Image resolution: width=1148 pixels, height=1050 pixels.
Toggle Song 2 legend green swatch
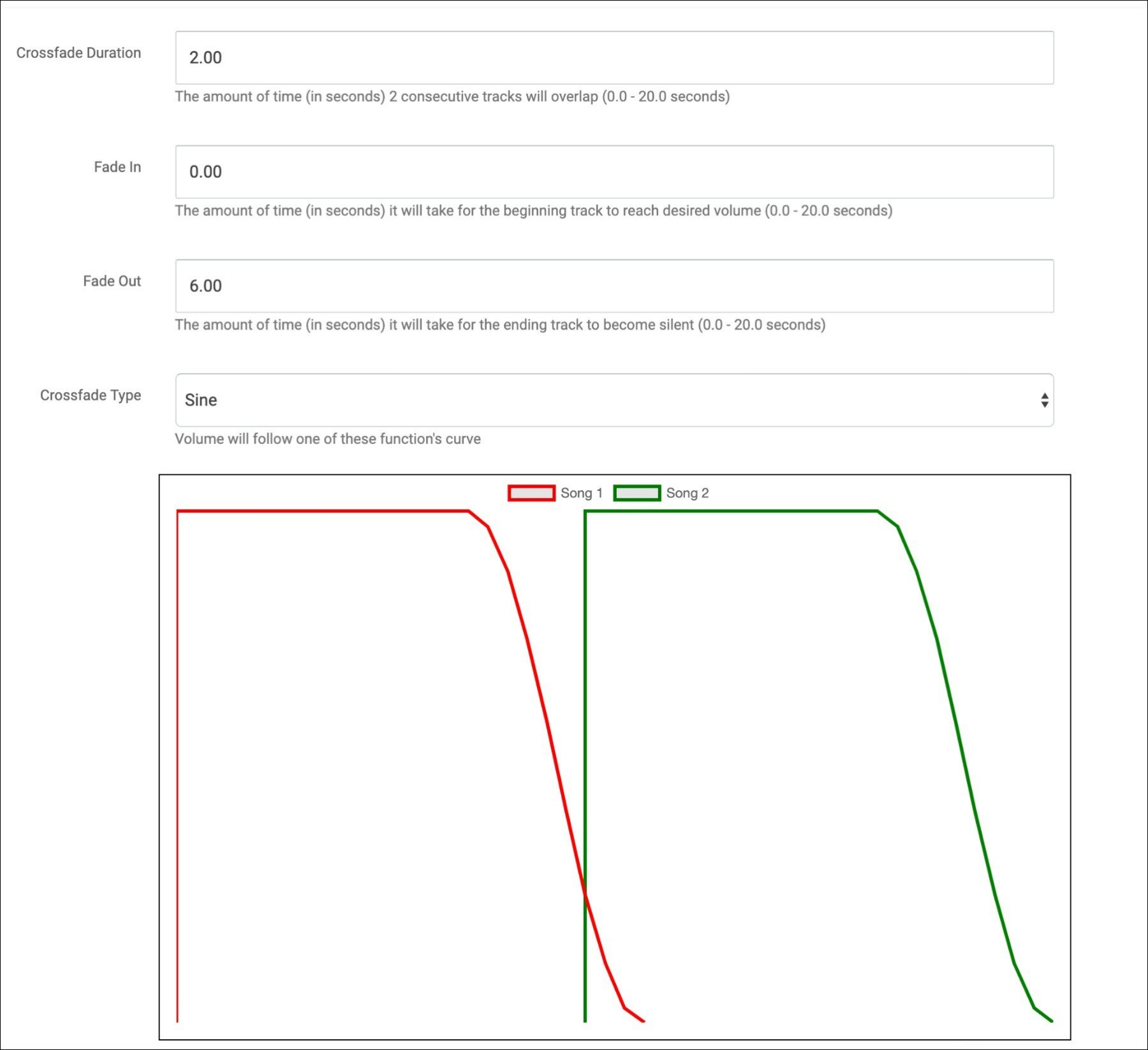[637, 493]
